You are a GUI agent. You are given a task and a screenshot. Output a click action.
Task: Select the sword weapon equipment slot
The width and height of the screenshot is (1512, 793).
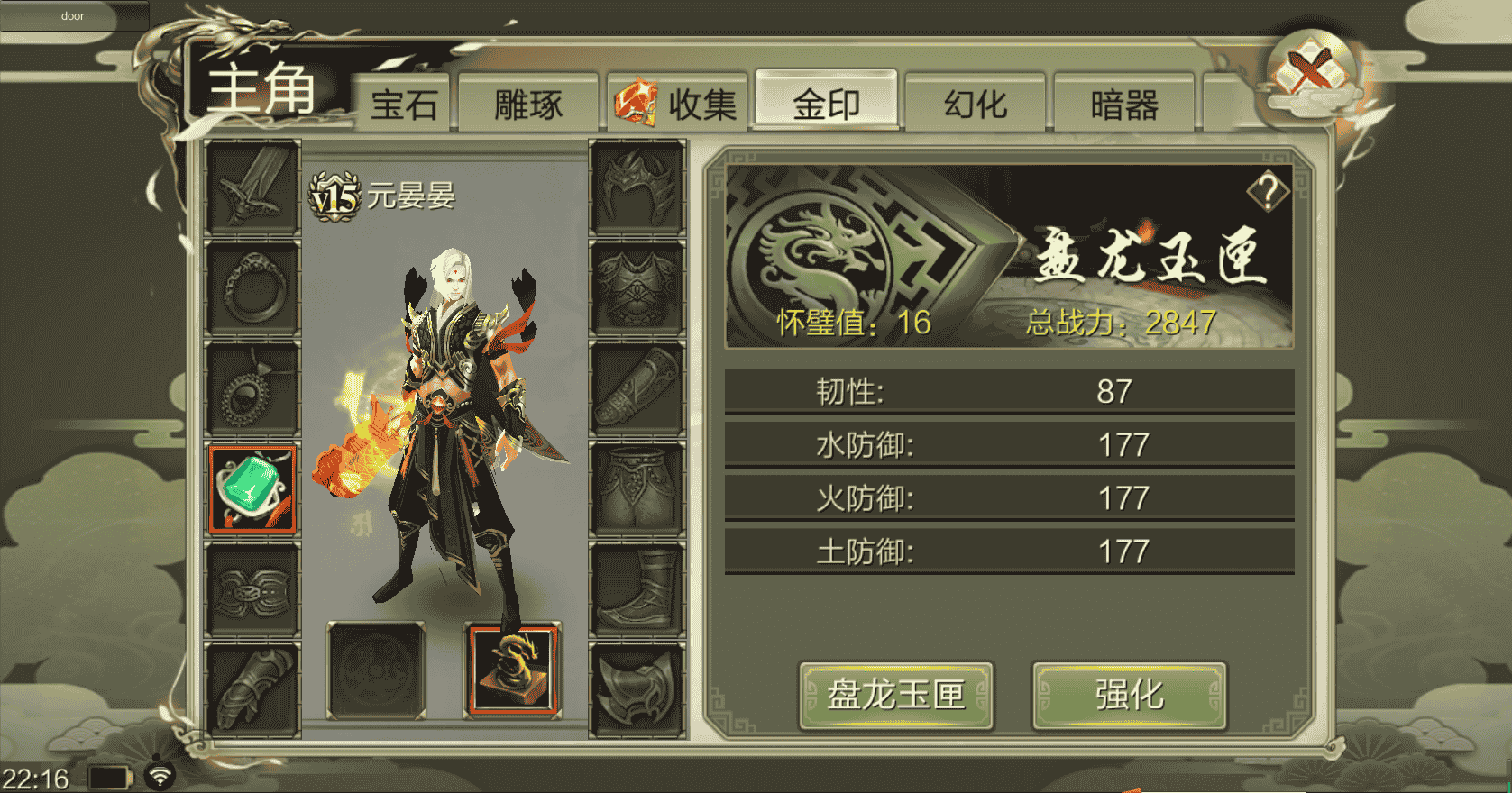[253, 188]
